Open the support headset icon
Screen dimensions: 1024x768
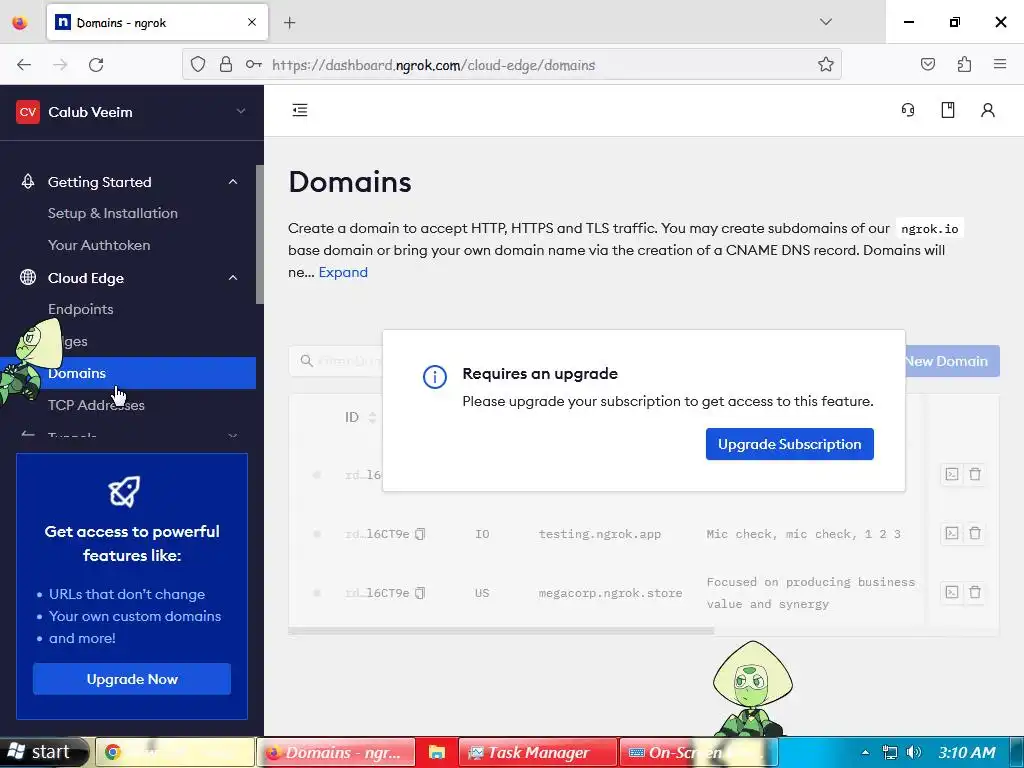908,110
